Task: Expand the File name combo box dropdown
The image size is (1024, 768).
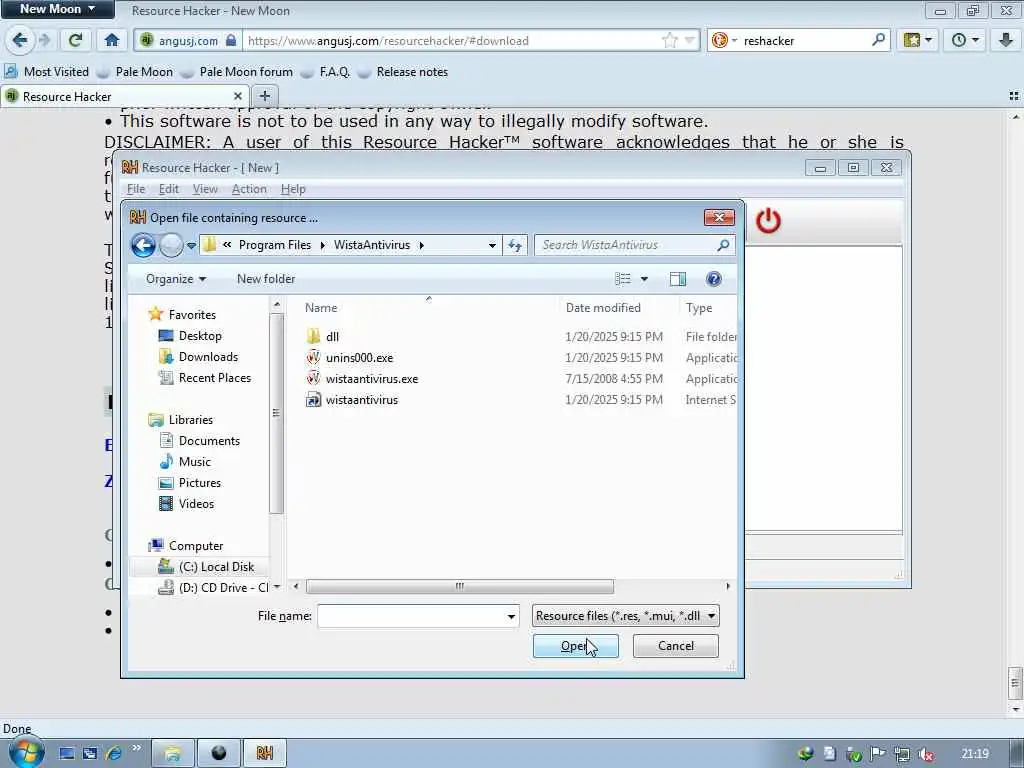Action: pos(511,616)
